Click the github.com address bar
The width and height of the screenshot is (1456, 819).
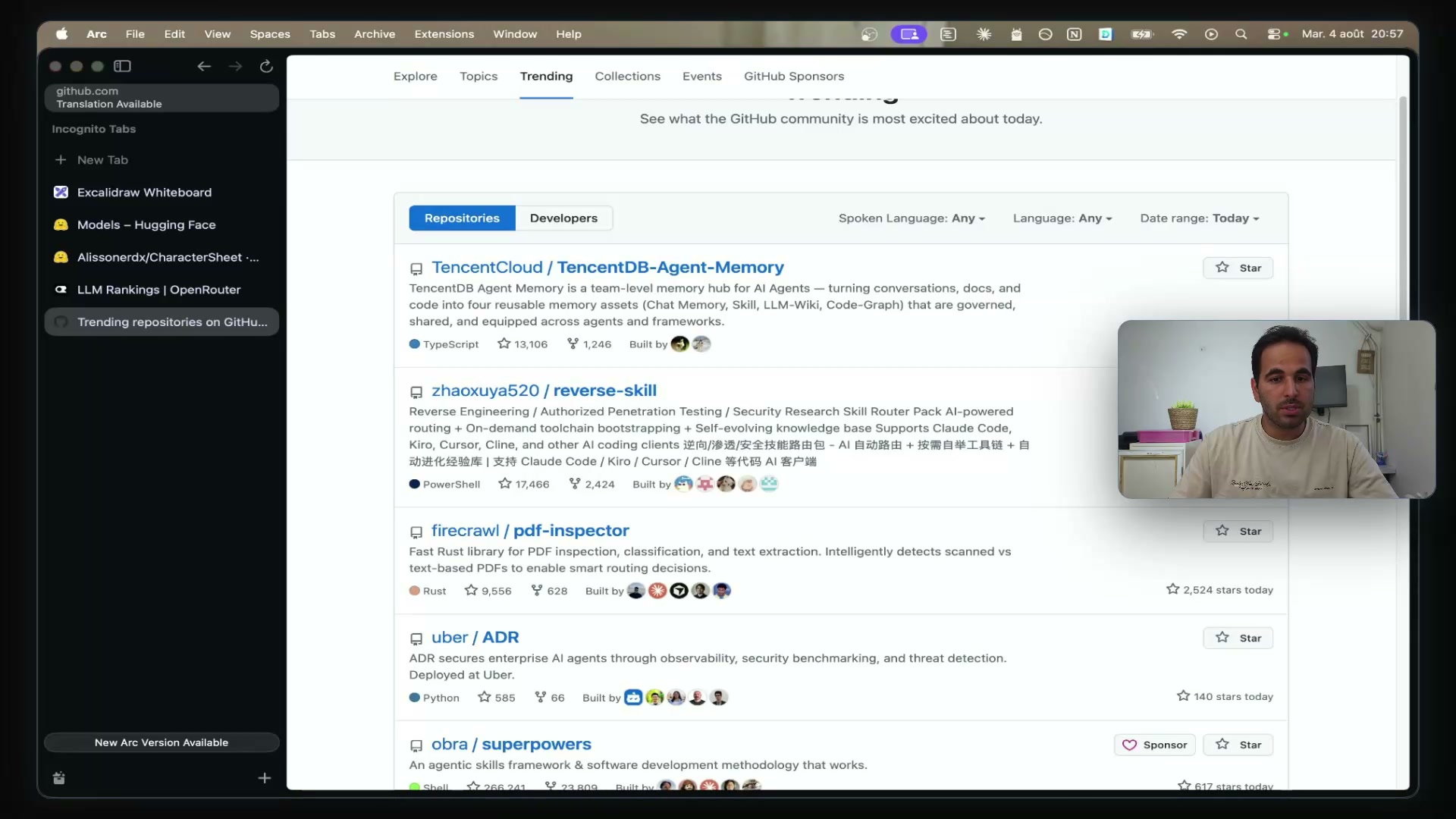point(162,97)
